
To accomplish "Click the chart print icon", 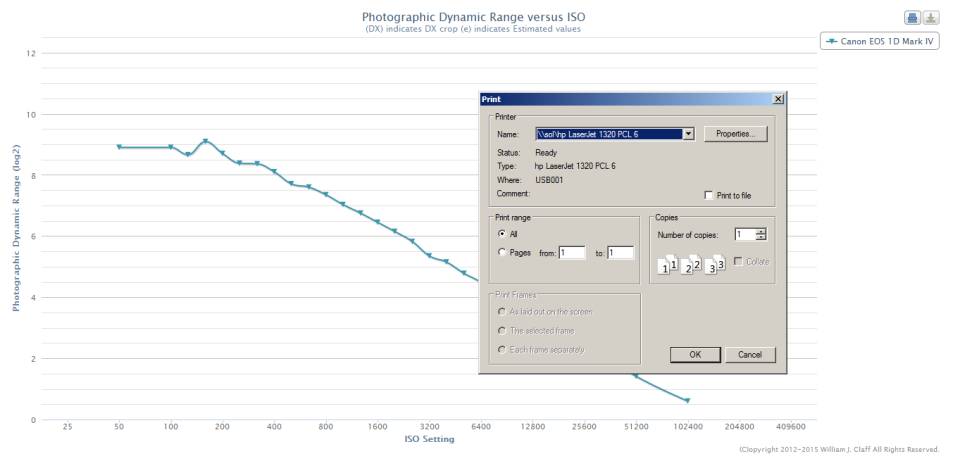I will pyautogui.click(x=912, y=18).
